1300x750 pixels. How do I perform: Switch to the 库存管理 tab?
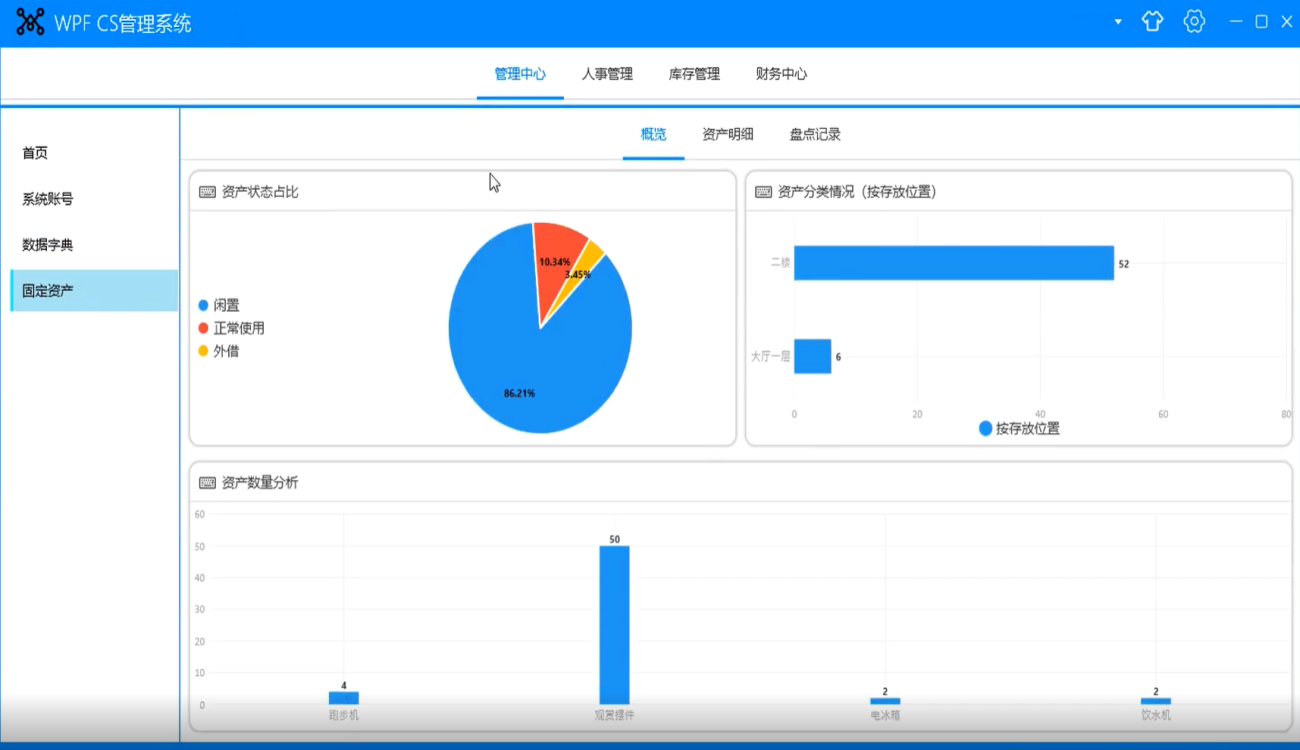click(x=694, y=74)
